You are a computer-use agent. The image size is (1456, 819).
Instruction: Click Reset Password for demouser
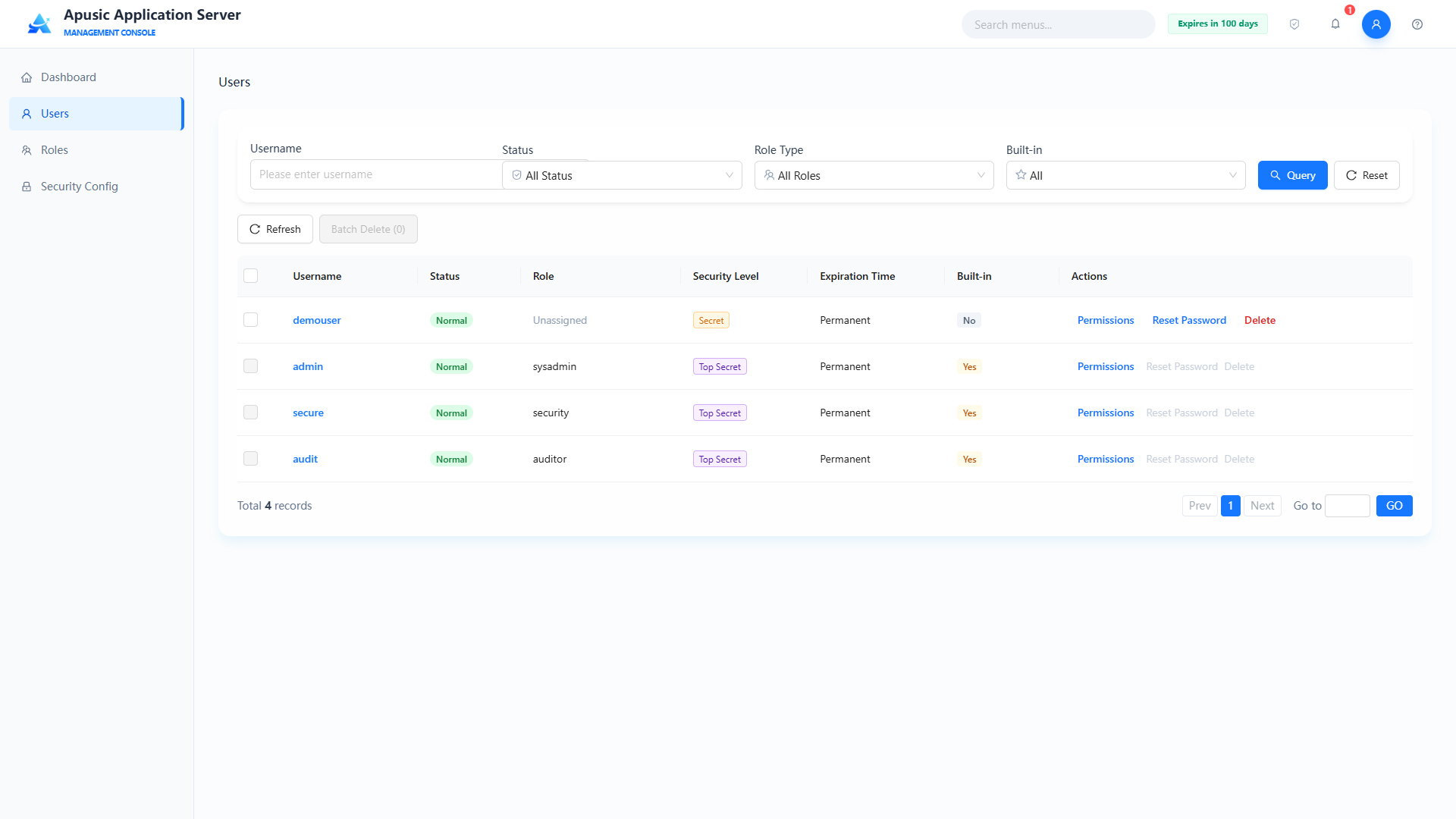pyautogui.click(x=1189, y=320)
